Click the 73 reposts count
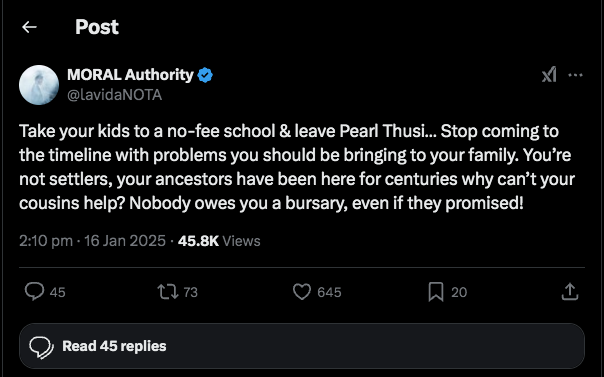The width and height of the screenshot is (604, 377). coord(190,292)
